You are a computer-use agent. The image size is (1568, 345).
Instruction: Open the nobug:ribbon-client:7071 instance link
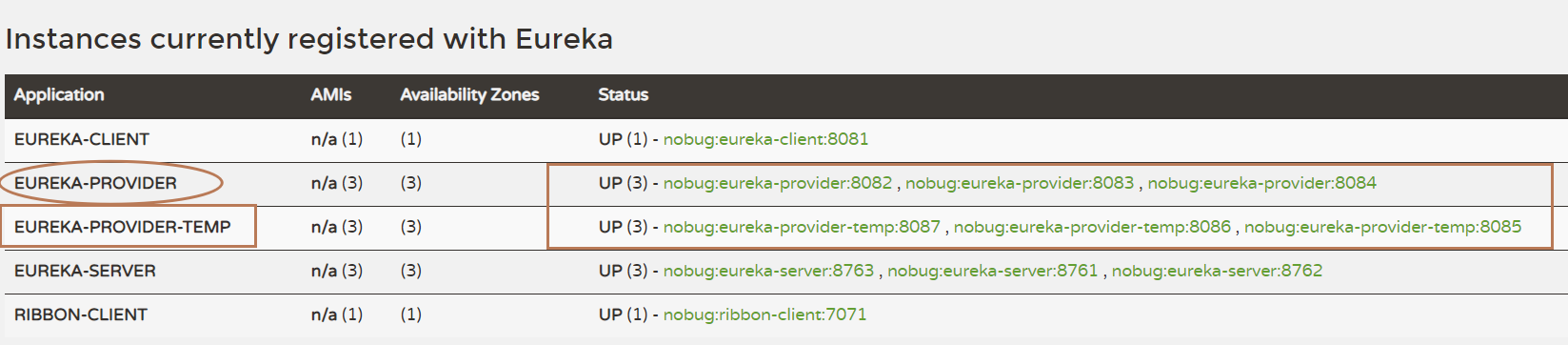764,315
